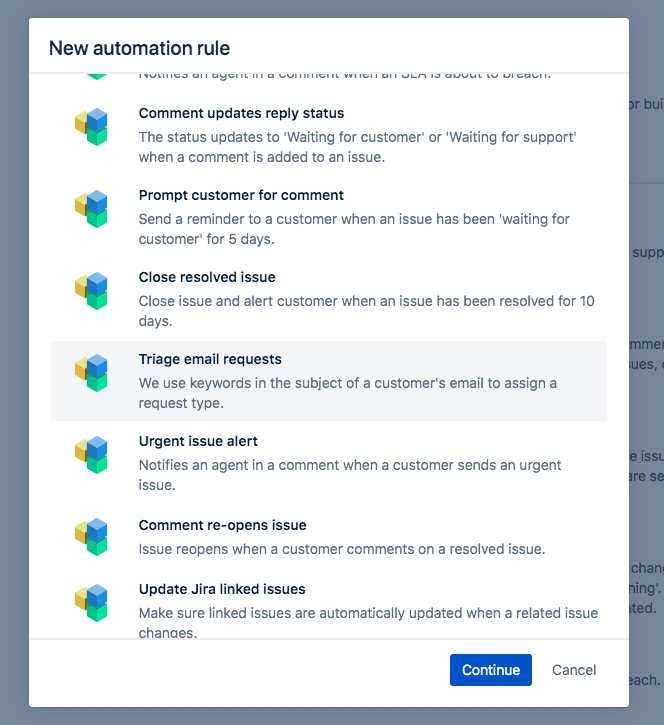
Task: Click the cube icon beside Prompt customer for comment
Action: click(91, 209)
